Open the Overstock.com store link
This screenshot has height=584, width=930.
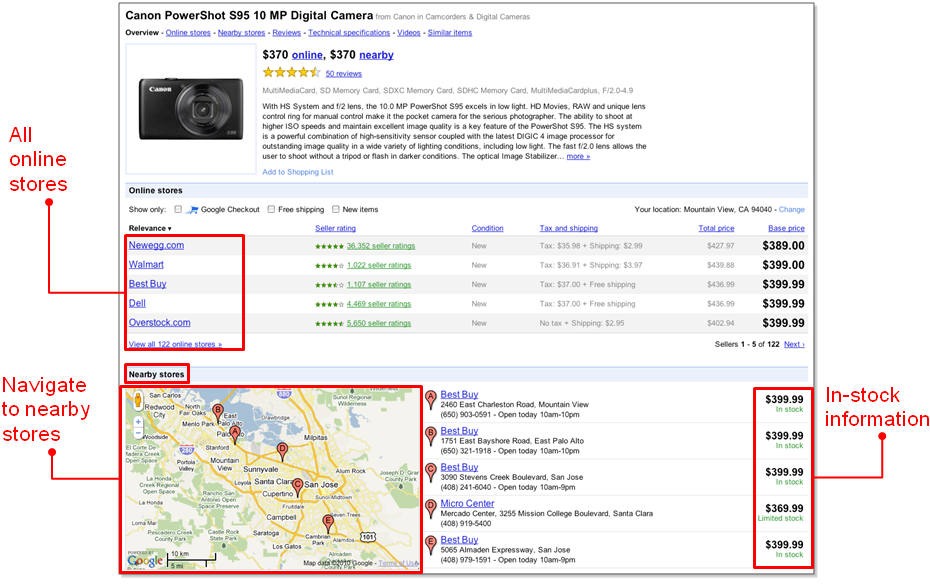160,323
